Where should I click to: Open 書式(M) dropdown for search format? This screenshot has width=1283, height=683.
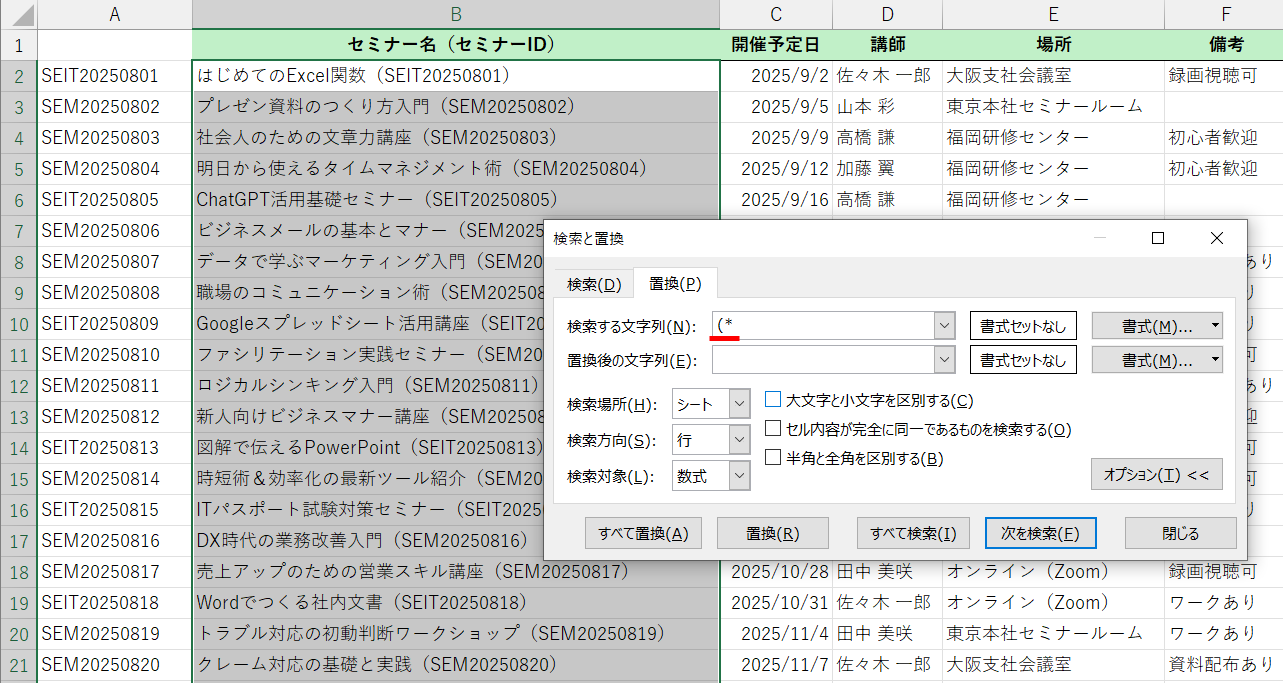click(1157, 324)
